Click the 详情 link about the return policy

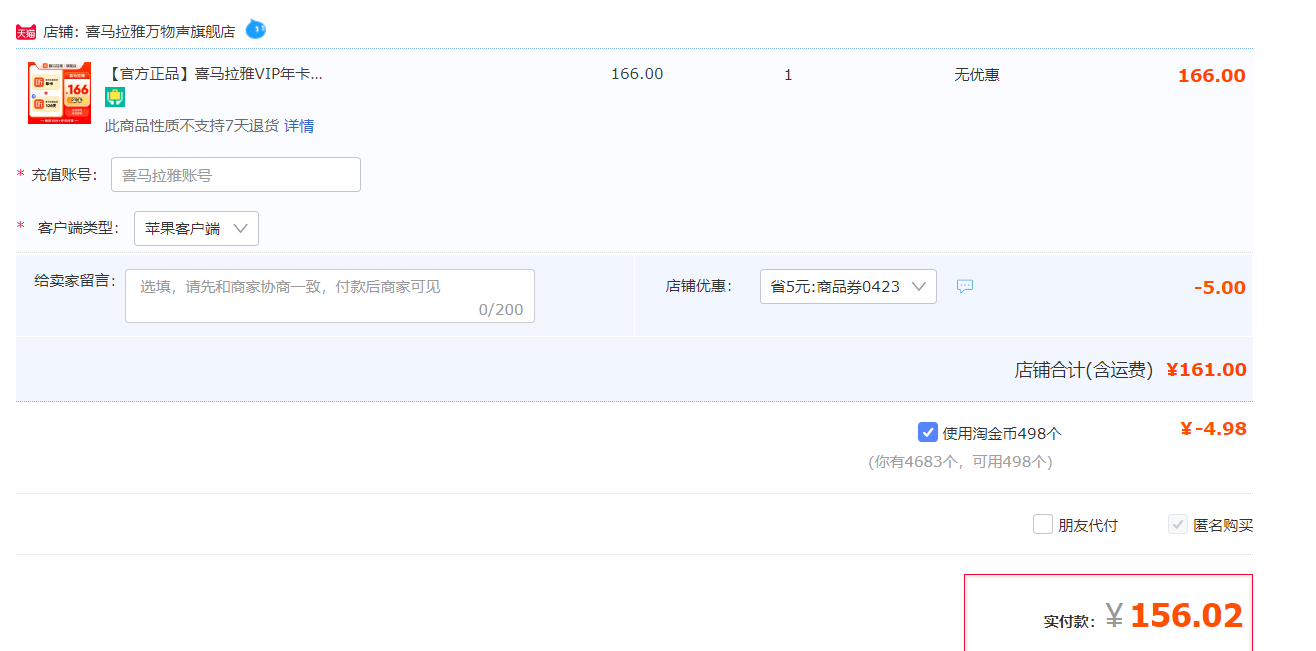pyautogui.click(x=299, y=126)
